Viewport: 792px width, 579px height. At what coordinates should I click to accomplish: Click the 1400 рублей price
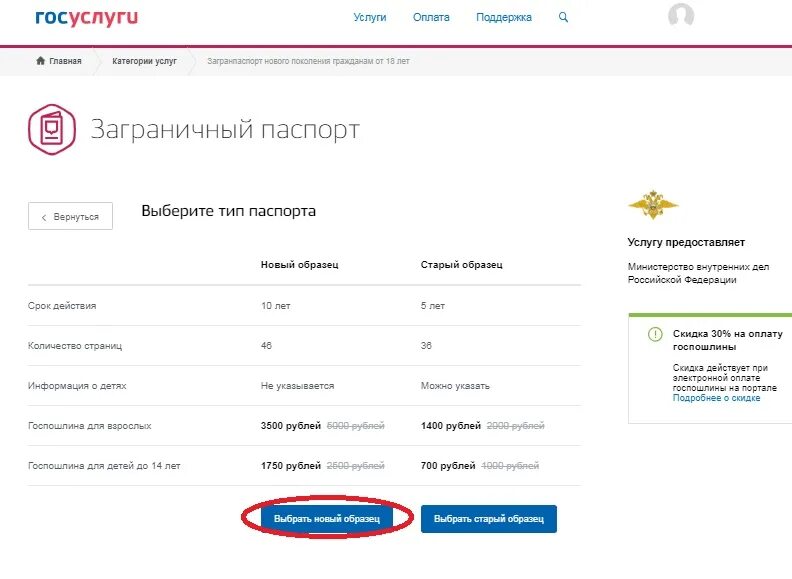coord(451,426)
